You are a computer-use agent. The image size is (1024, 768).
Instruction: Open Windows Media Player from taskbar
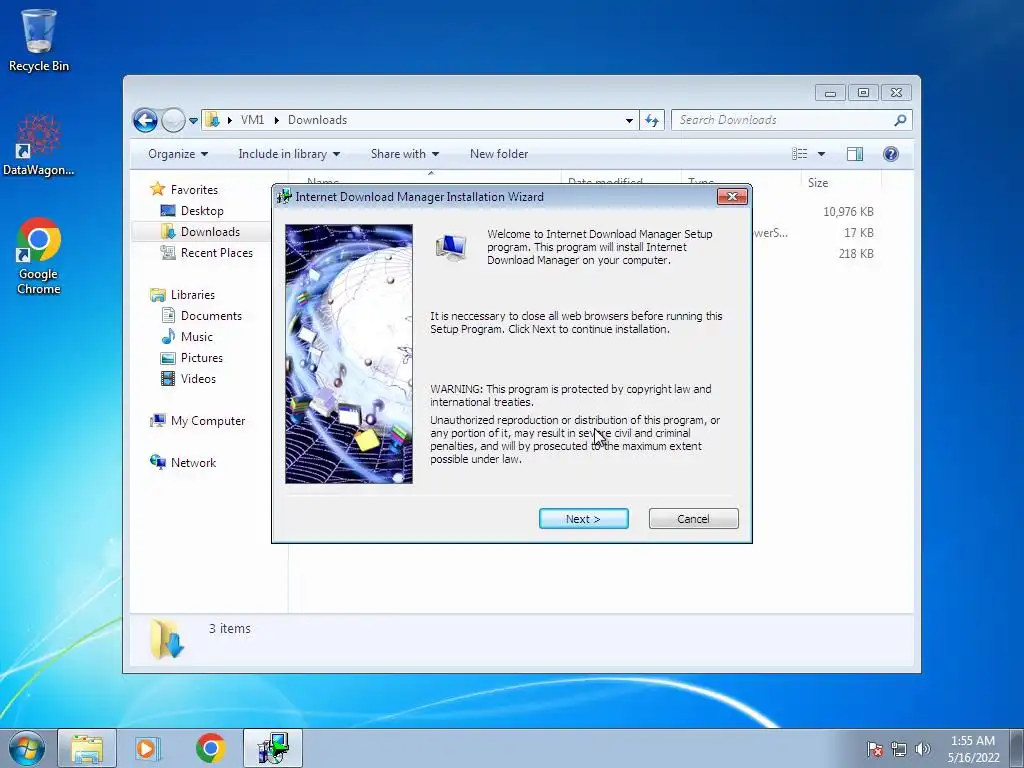point(148,748)
